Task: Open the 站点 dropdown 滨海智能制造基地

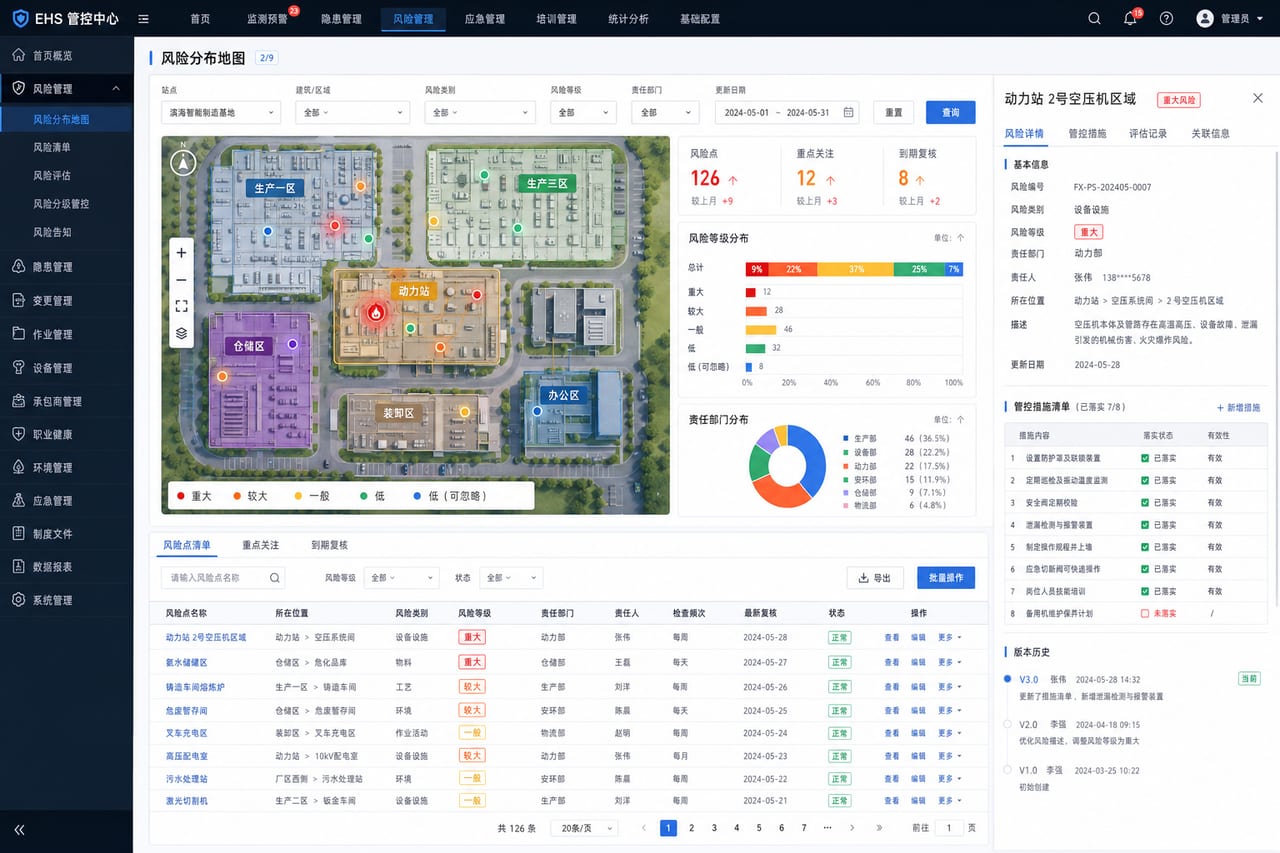Action: (221, 113)
